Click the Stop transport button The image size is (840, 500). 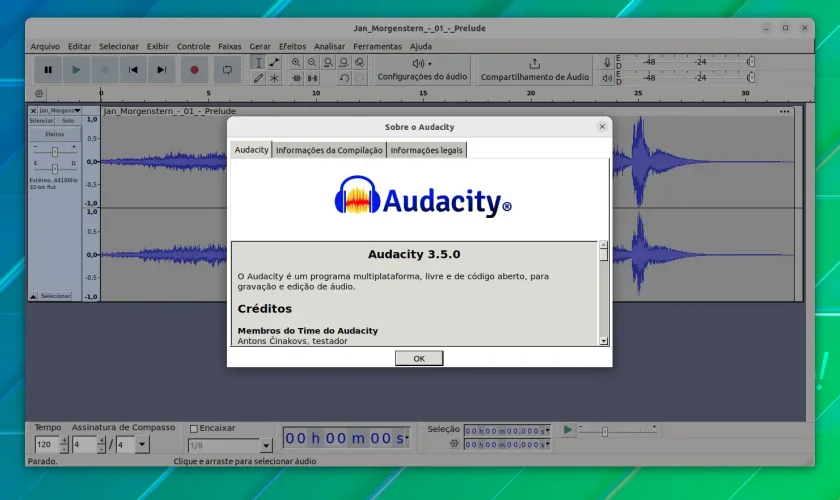point(104,70)
